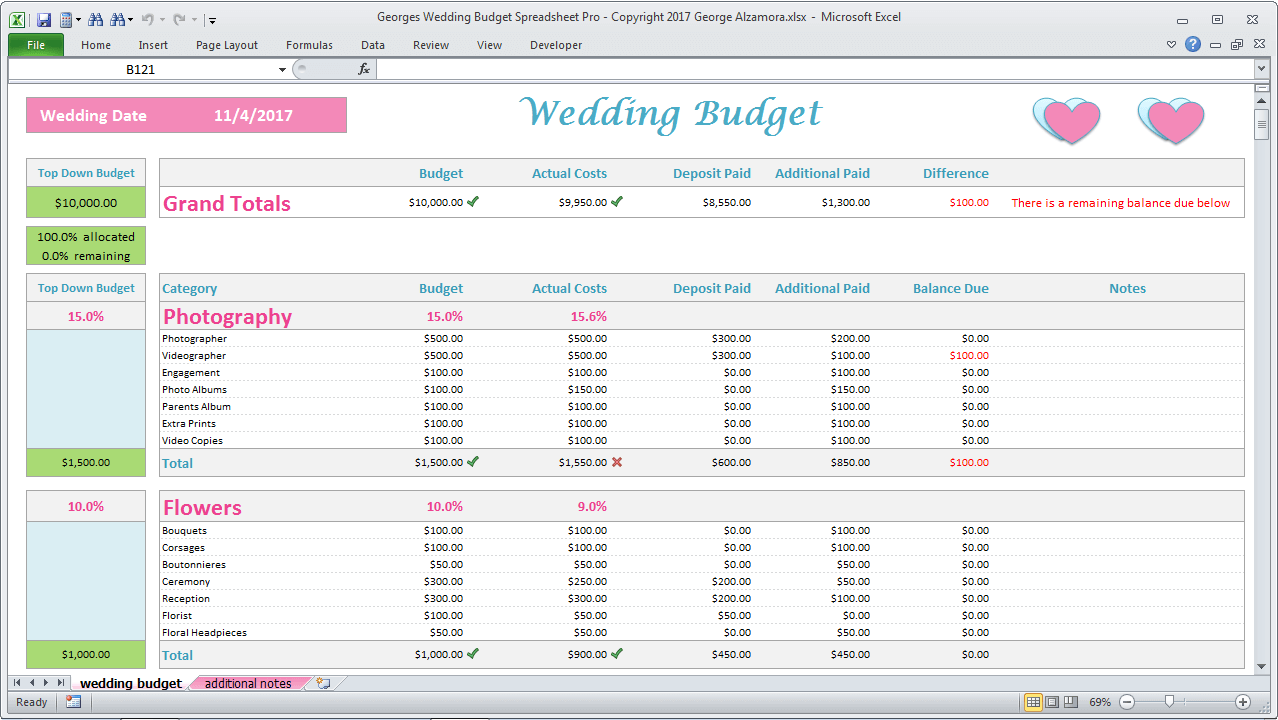
Task: Open Excel Help via question mark icon
Action: coord(1193,45)
